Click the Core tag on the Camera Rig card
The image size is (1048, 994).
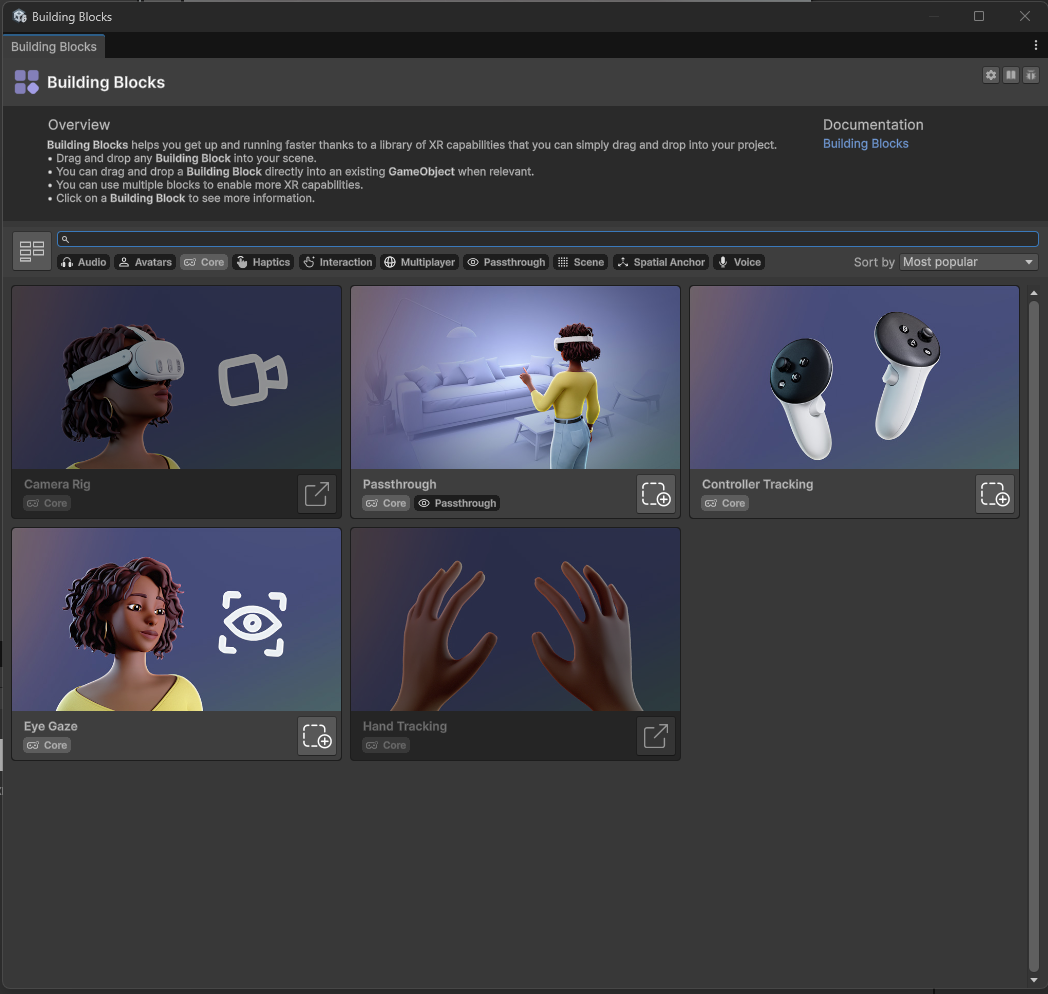click(x=47, y=503)
